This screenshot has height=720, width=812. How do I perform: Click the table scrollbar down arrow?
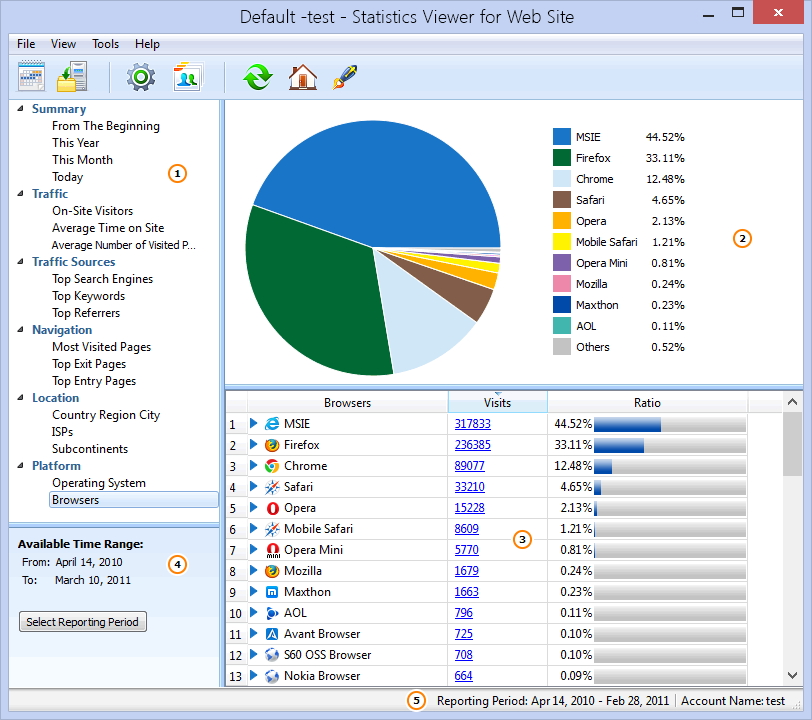[792, 675]
